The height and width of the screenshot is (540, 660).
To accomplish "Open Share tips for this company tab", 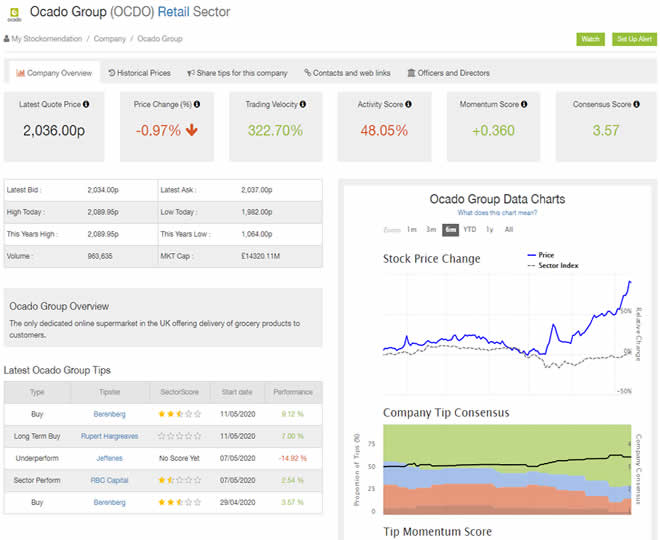I will coord(237,73).
